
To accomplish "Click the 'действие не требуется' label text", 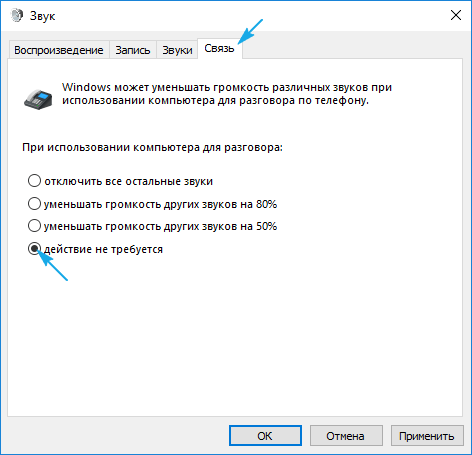I will click(103, 249).
